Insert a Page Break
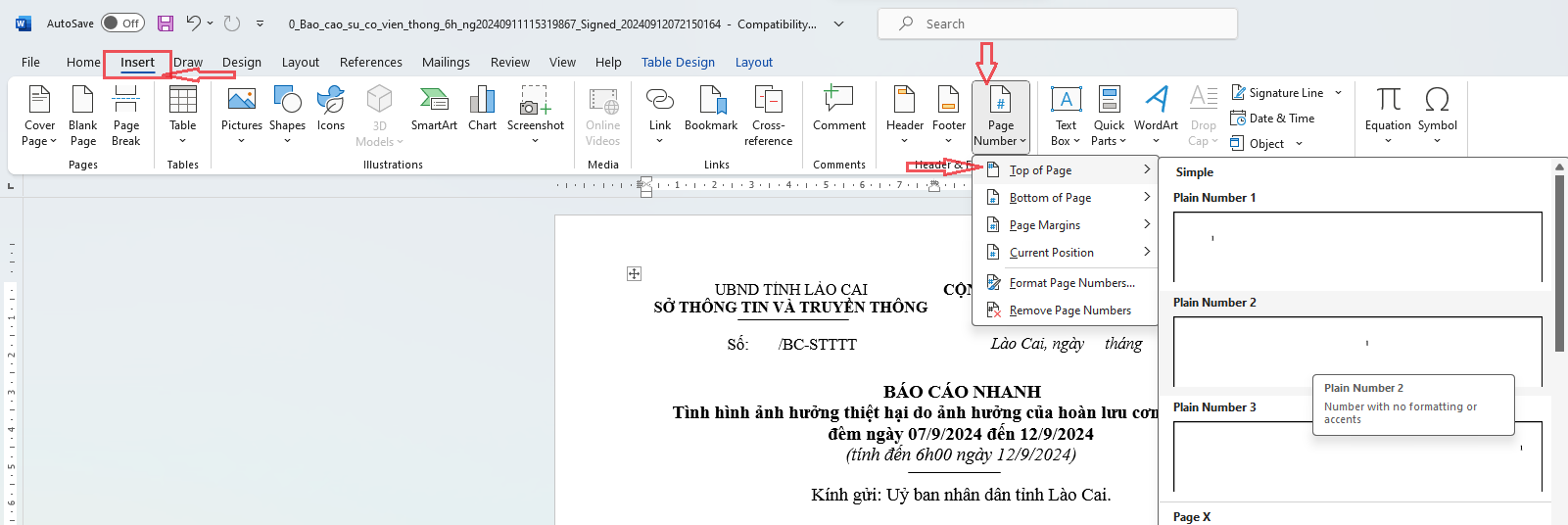This screenshot has height=525, width=1568. point(126,116)
